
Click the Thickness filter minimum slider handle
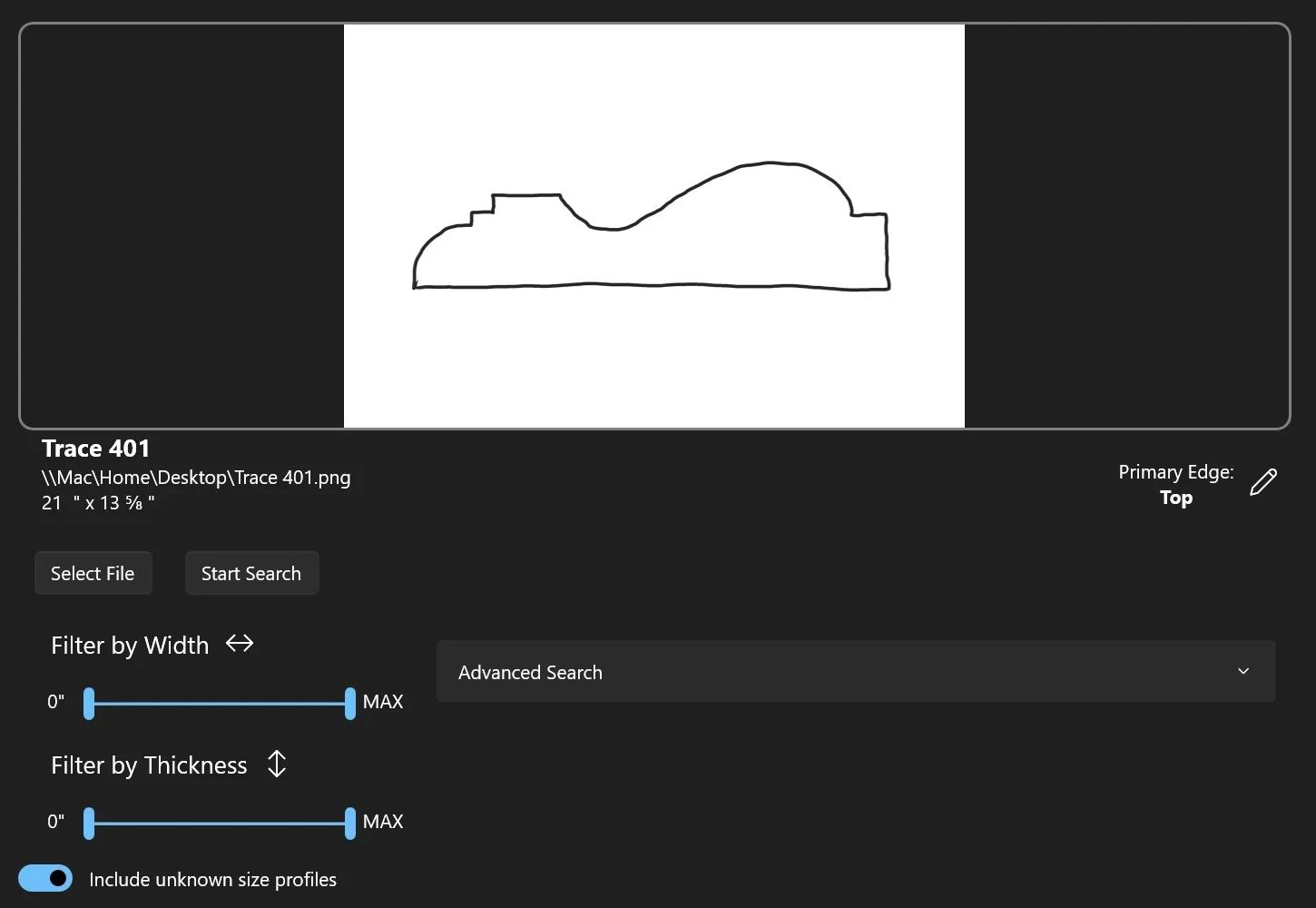point(89,824)
